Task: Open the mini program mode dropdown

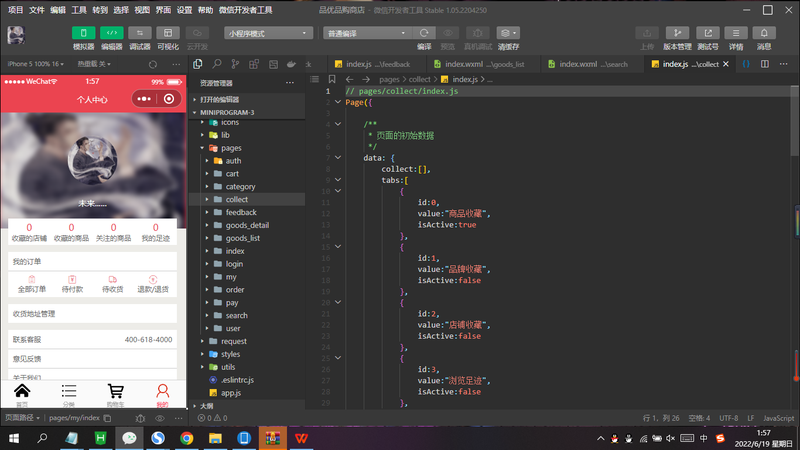Action: [x=268, y=33]
